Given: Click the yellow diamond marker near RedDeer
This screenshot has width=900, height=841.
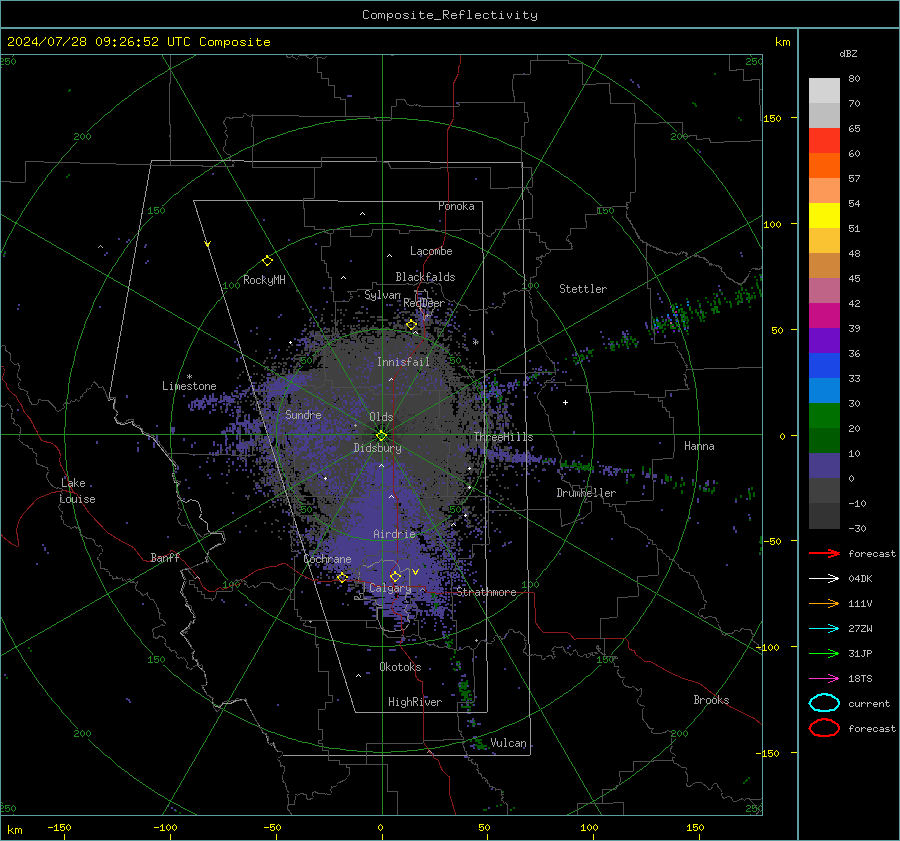Looking at the screenshot, I should click(411, 325).
